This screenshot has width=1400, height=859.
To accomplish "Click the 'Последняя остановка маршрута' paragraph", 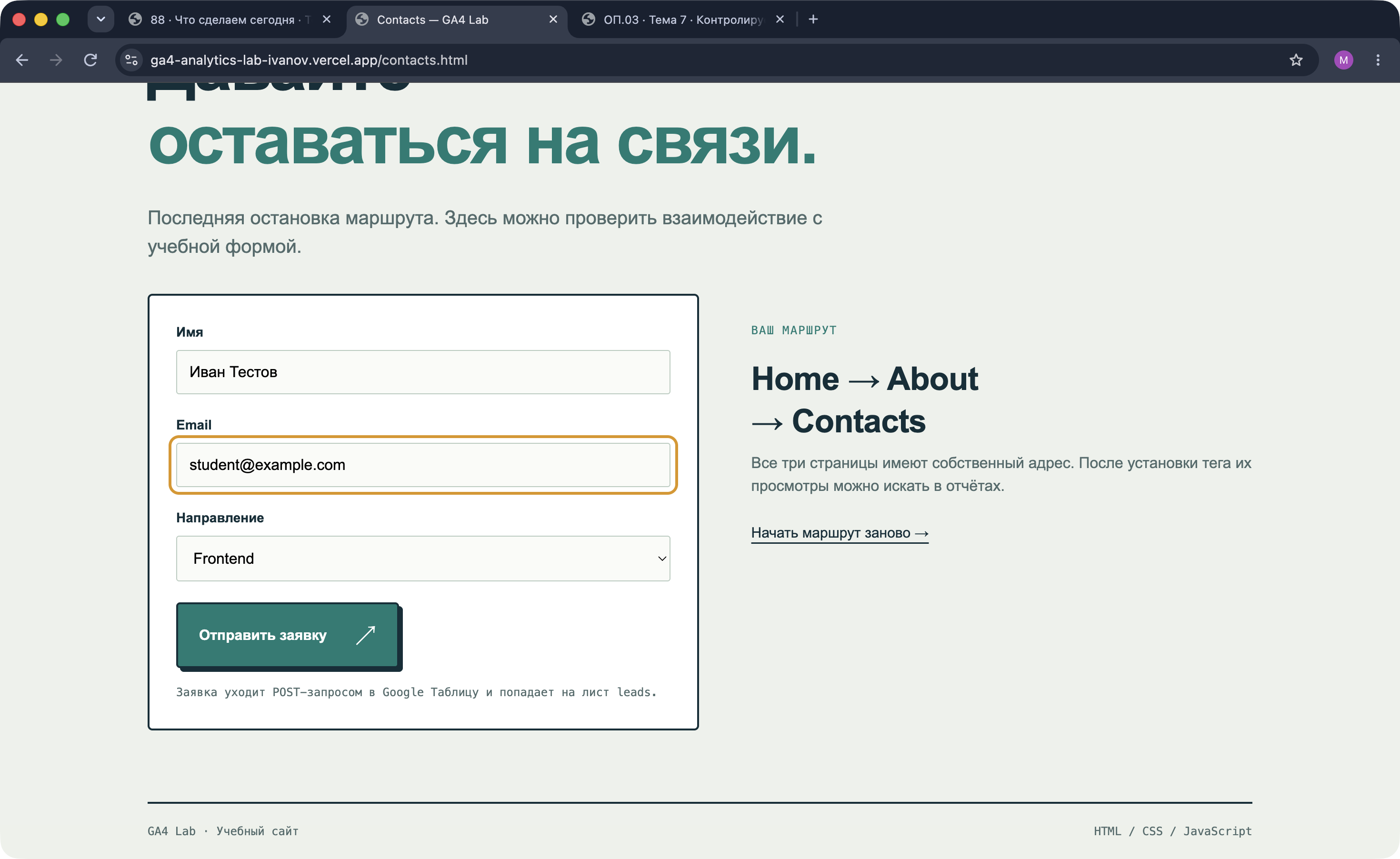I will [485, 232].
